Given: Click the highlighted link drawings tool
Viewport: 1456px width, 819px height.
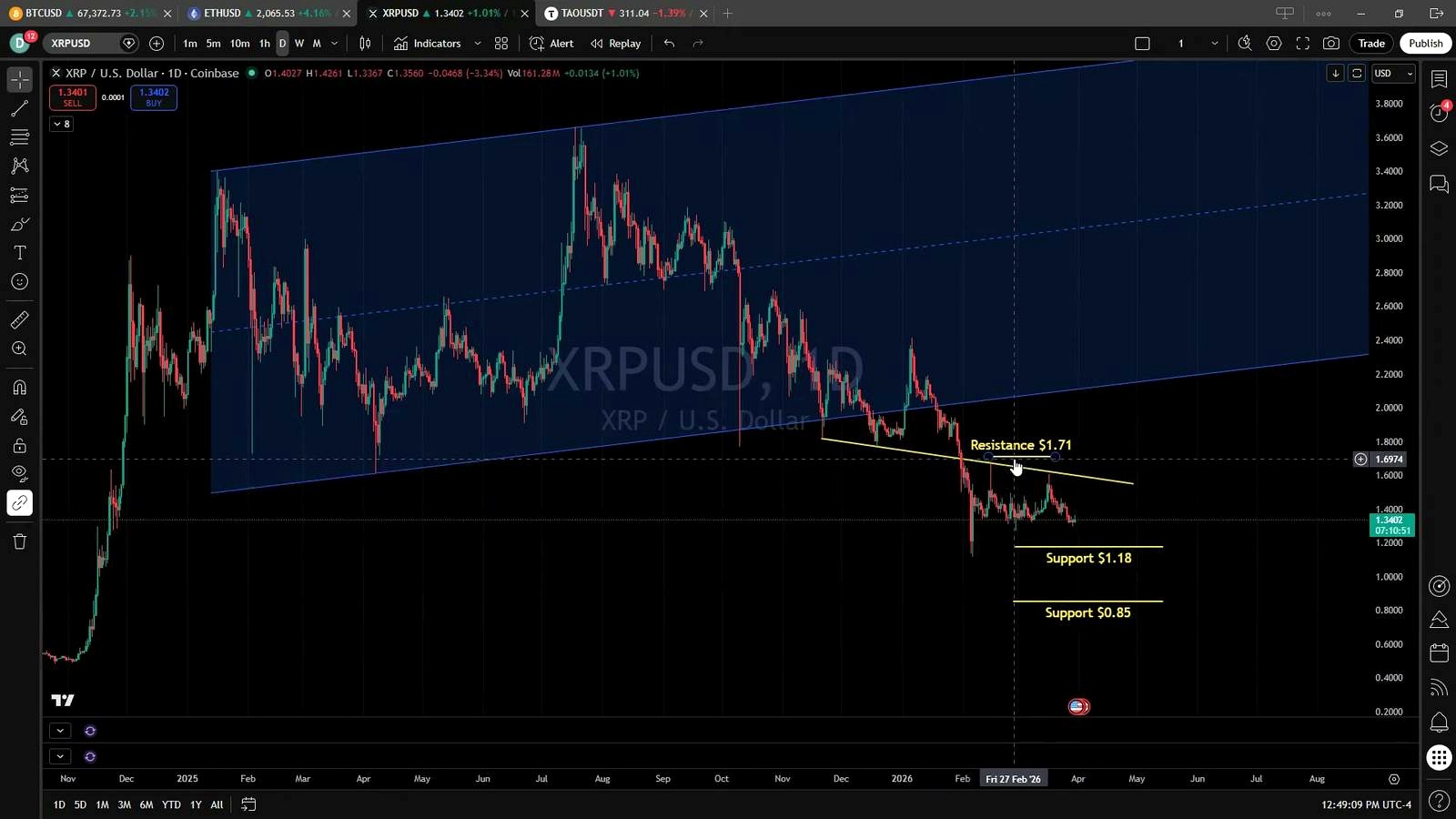Looking at the screenshot, I should click(x=19, y=503).
